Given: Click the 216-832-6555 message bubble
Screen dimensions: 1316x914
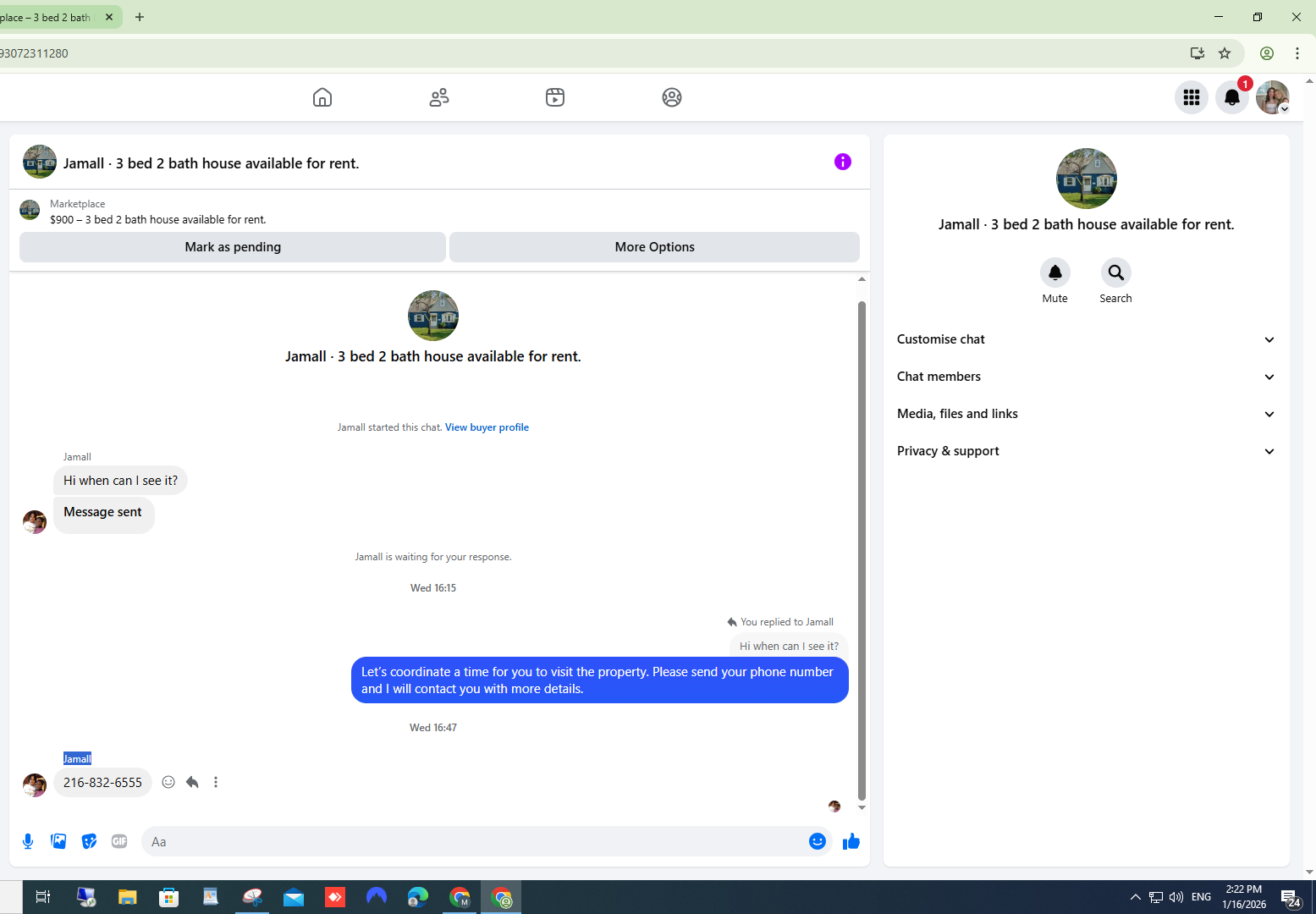Looking at the screenshot, I should click(102, 783).
